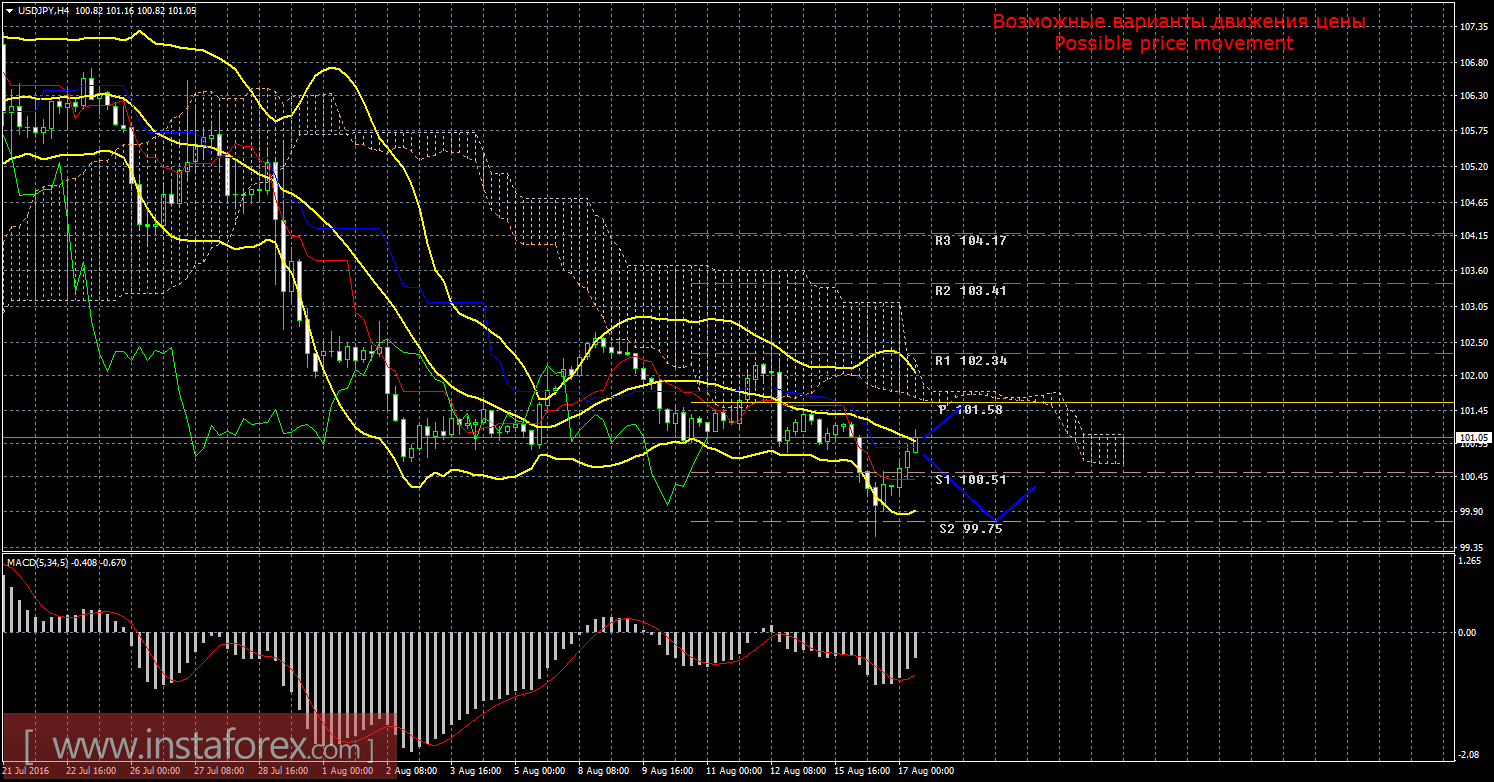
Task: Click the MACD(5,34,5) indicator label
Action: click(40, 563)
